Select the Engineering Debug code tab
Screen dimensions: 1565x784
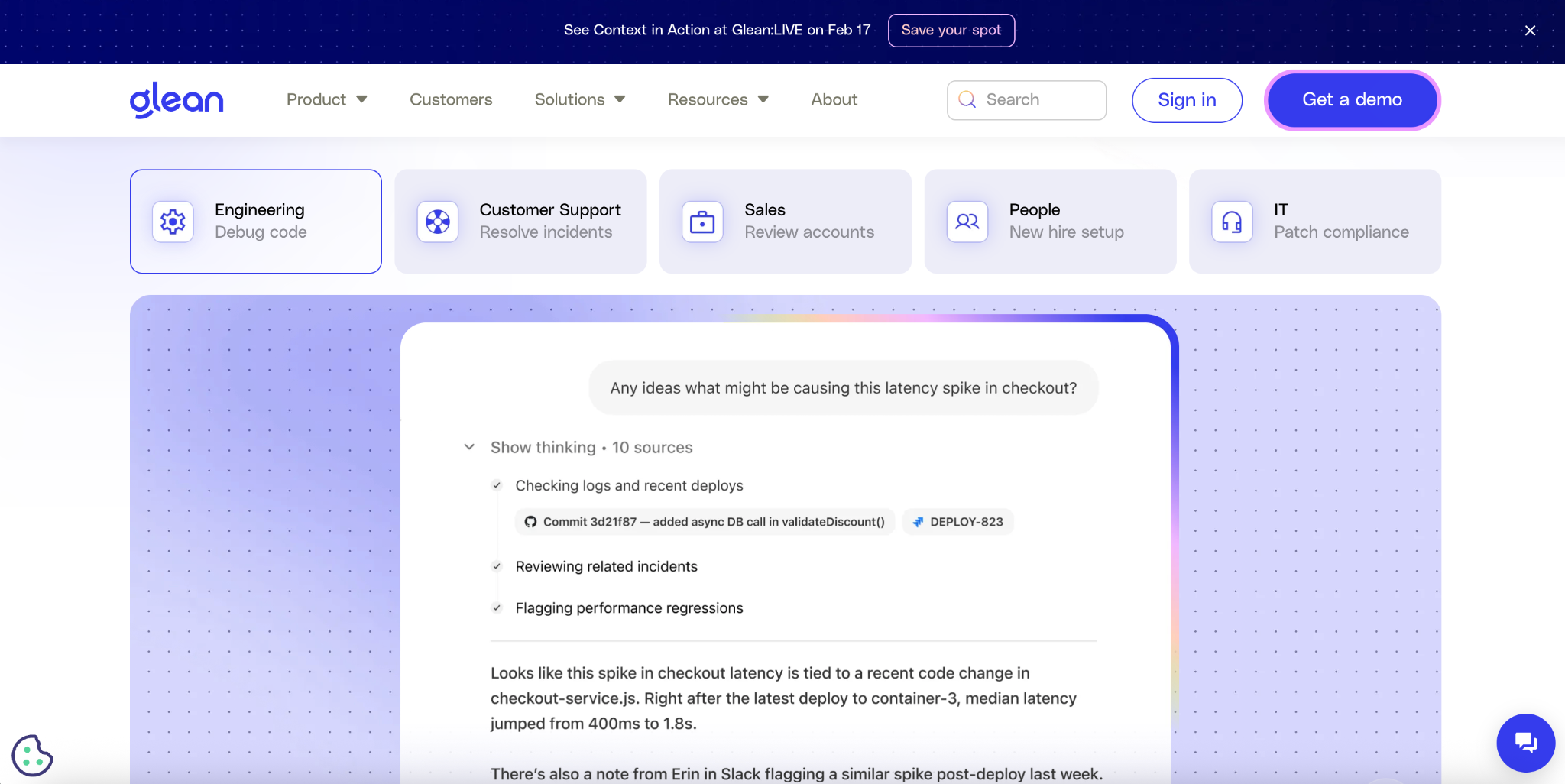click(256, 222)
